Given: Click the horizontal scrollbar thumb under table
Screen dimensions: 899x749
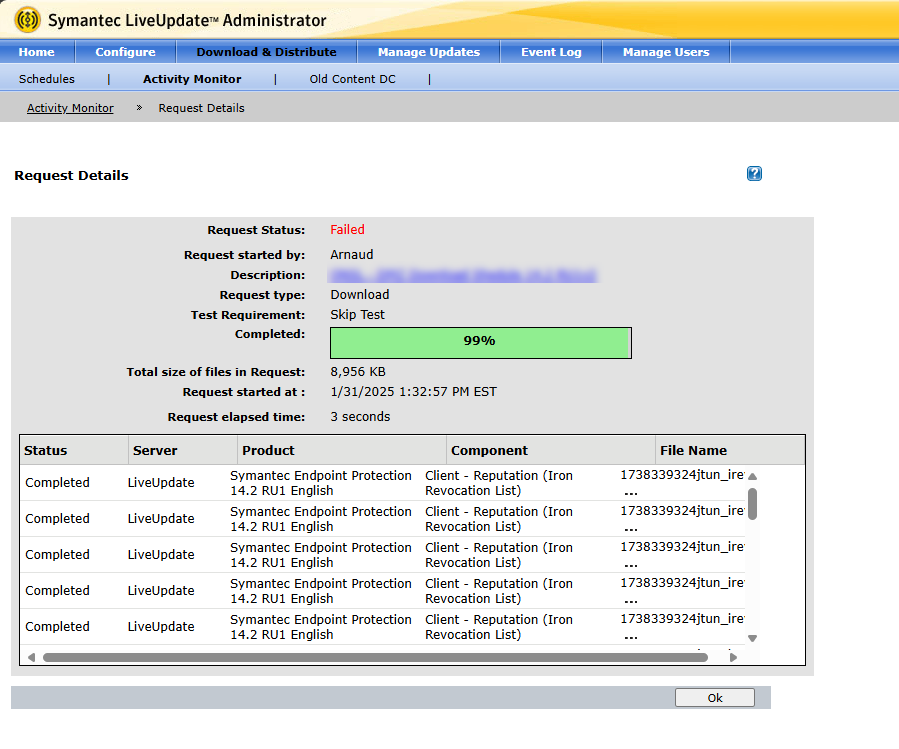Looking at the screenshot, I should [x=376, y=657].
